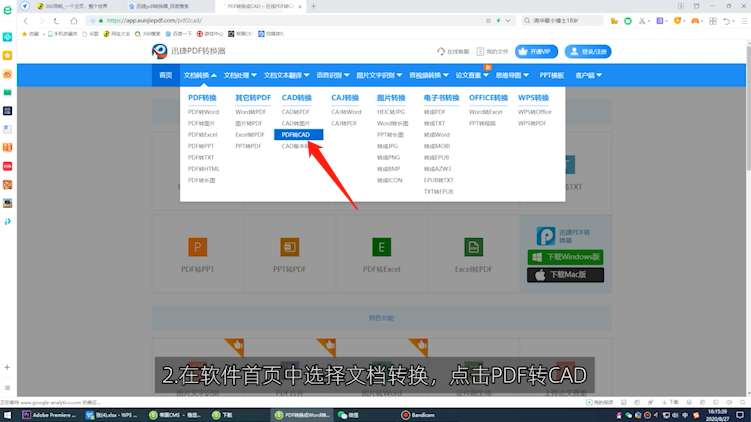Select PDF转Word in the menu
Image resolution: width=751 pixels, height=422 pixels.
203,112
